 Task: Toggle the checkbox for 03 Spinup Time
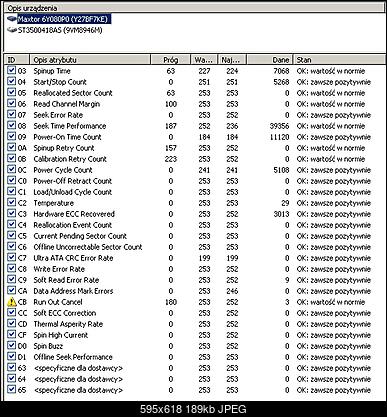[x=12, y=71]
